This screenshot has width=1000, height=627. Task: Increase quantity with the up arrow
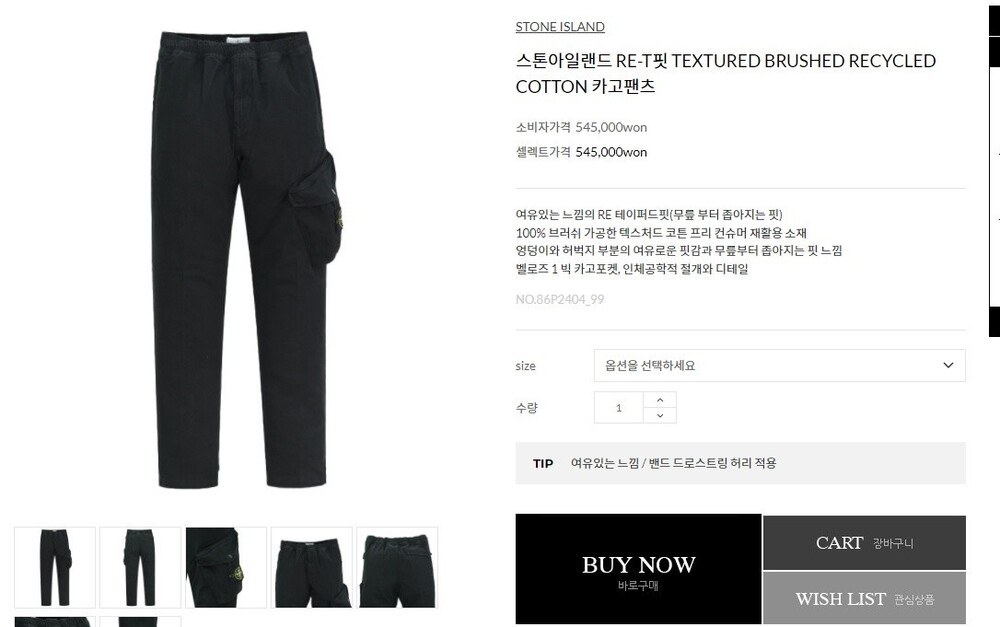(659, 400)
